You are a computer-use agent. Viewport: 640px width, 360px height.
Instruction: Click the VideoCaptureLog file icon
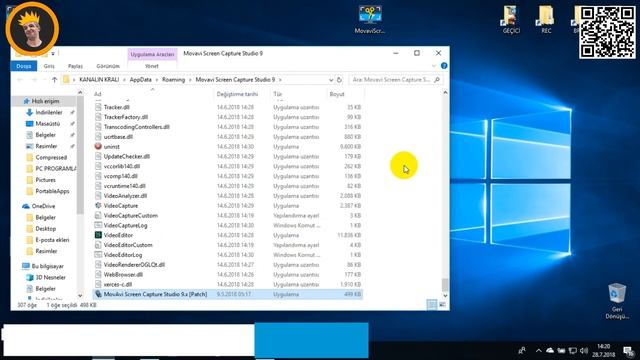point(98,225)
